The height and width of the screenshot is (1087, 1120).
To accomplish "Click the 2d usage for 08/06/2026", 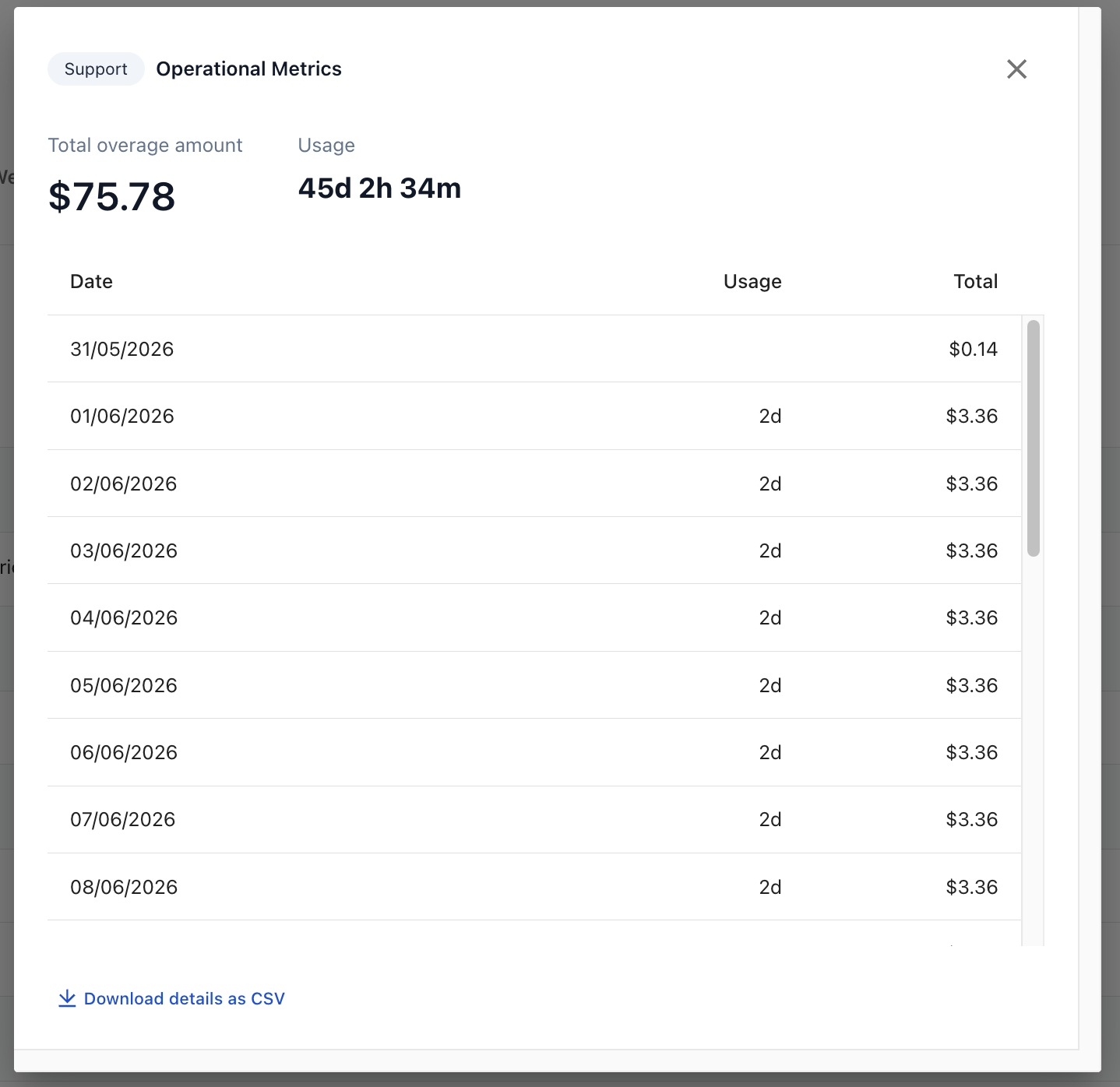I will pos(770,887).
